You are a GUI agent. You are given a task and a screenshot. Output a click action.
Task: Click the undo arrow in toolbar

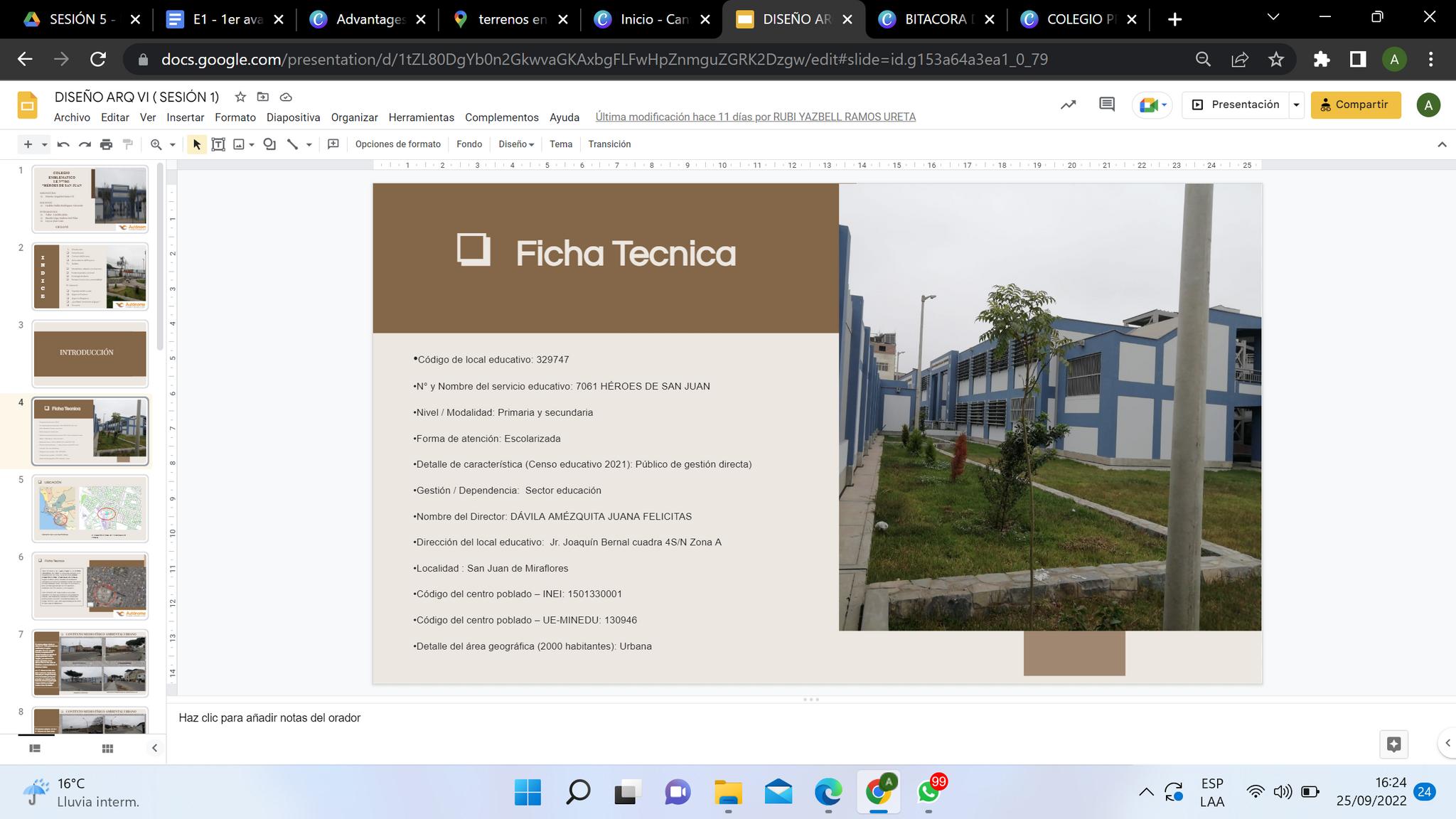point(63,144)
